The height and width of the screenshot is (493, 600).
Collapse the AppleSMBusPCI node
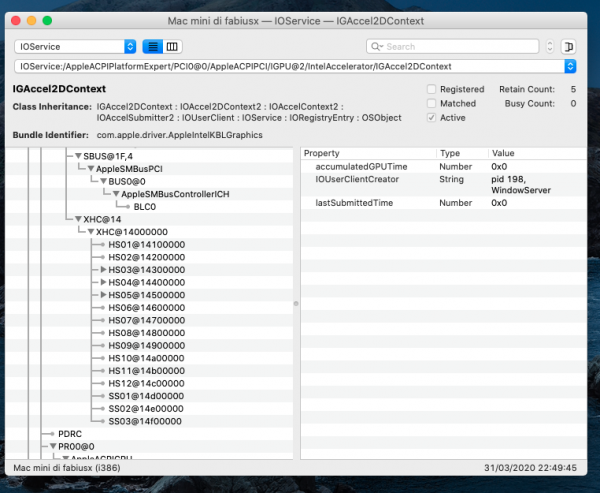(91, 169)
